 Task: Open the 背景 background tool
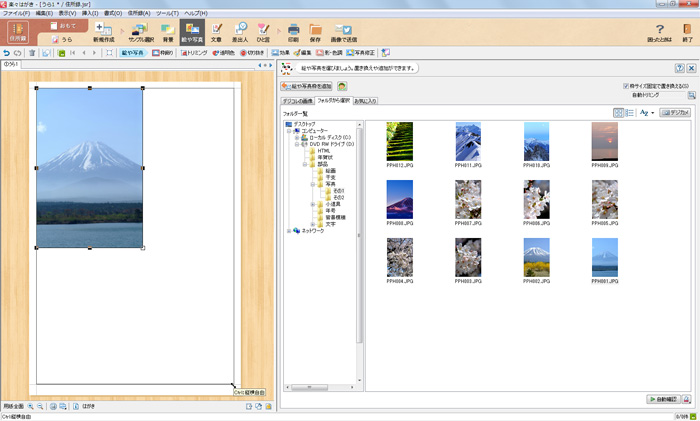[x=167, y=32]
